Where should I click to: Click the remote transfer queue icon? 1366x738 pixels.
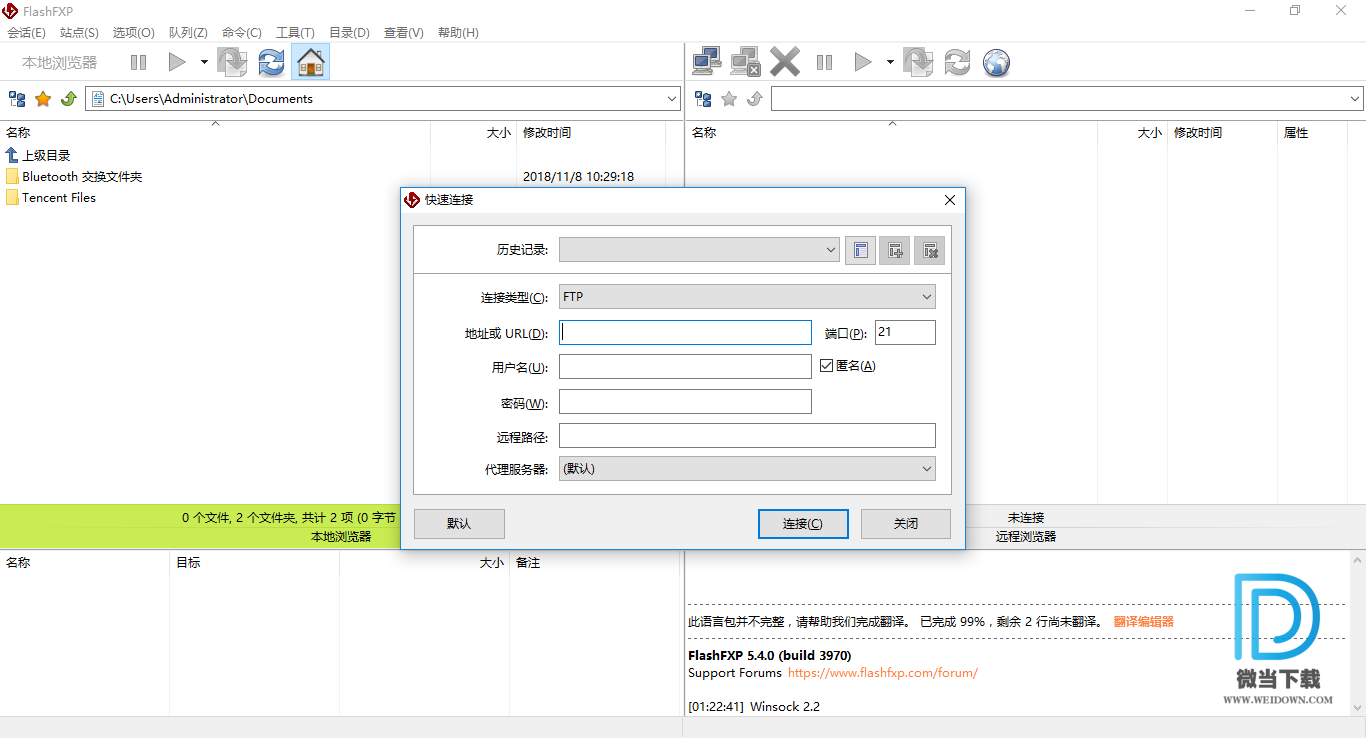[918, 62]
